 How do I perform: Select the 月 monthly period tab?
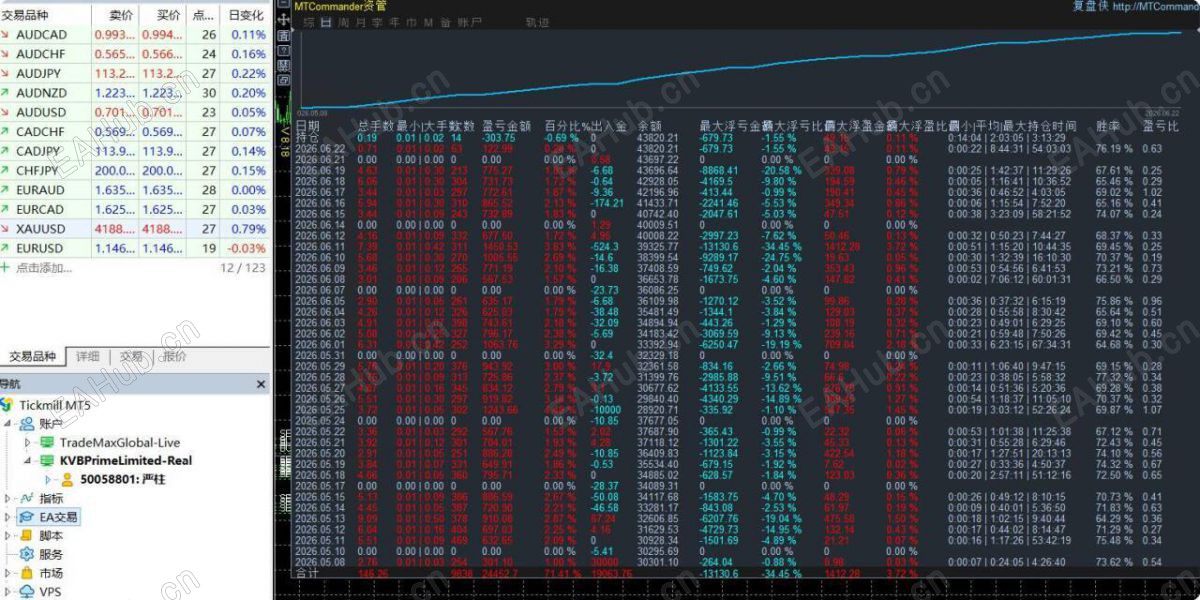360,22
